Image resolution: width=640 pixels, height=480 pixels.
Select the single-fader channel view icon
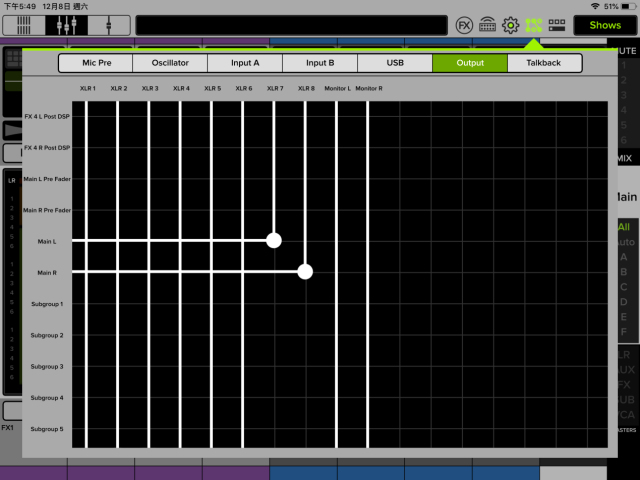coord(108,24)
